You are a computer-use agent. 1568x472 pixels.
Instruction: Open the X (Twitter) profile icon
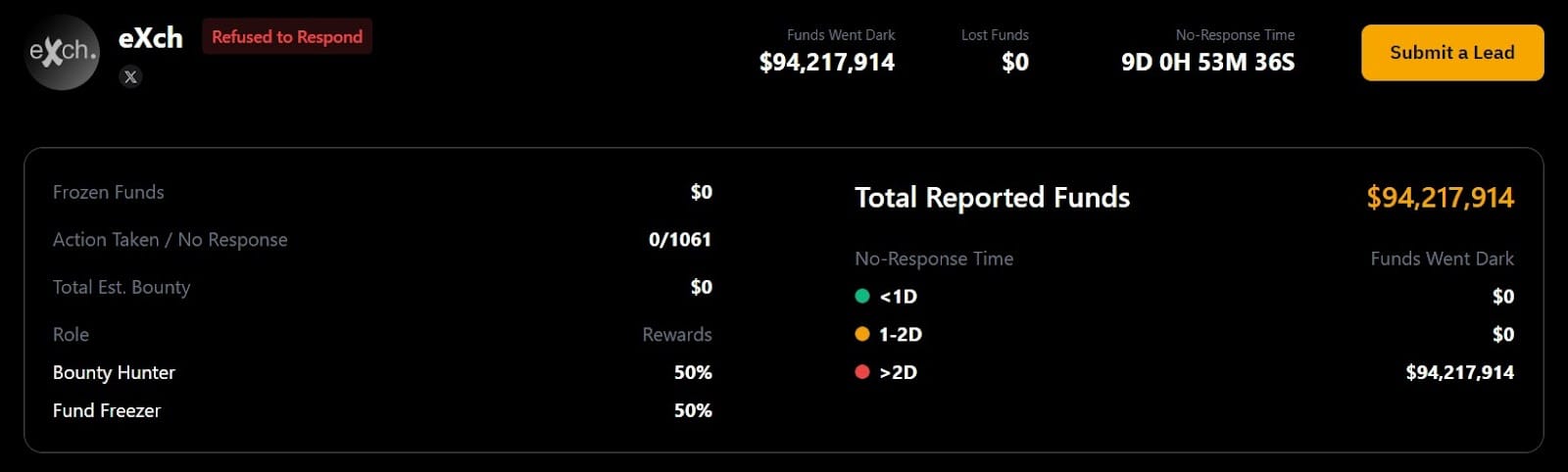pos(130,76)
